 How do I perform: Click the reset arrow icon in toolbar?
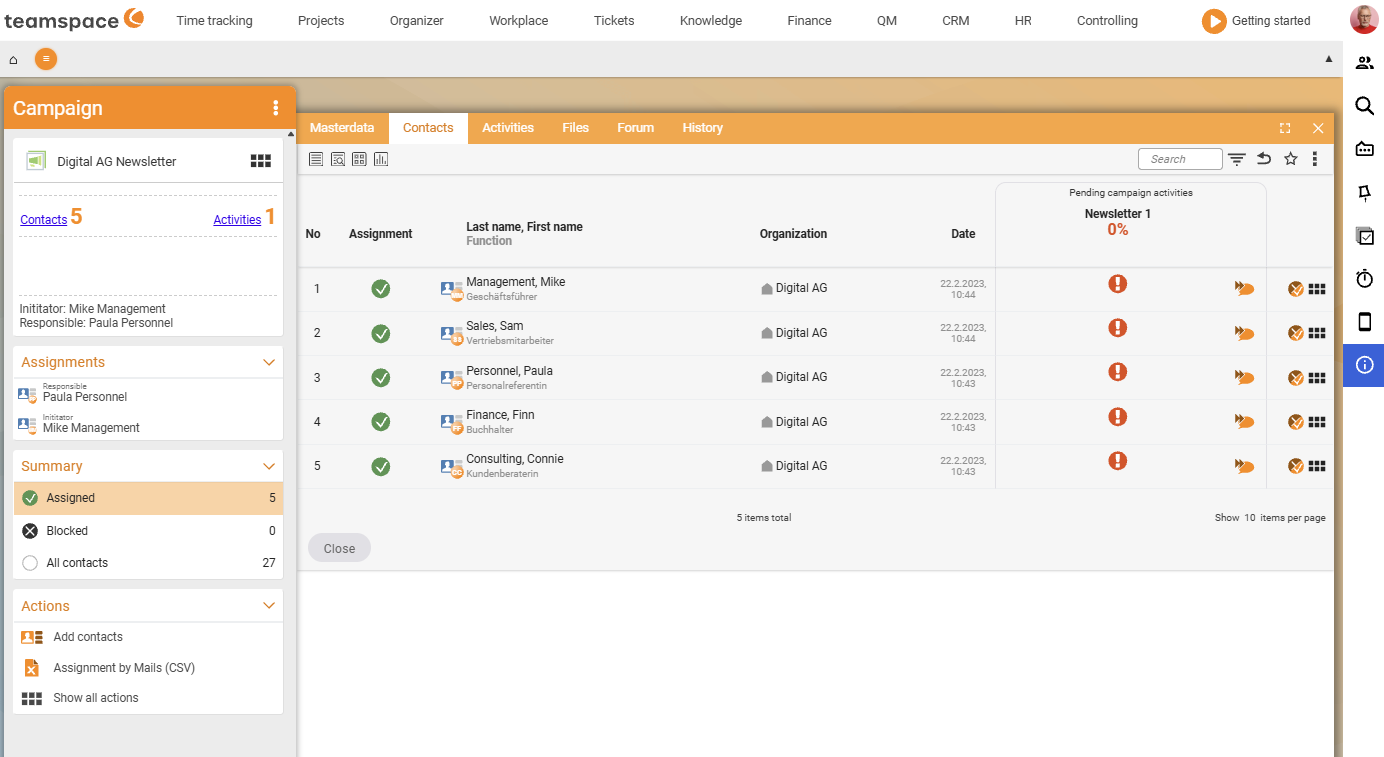tap(1264, 159)
